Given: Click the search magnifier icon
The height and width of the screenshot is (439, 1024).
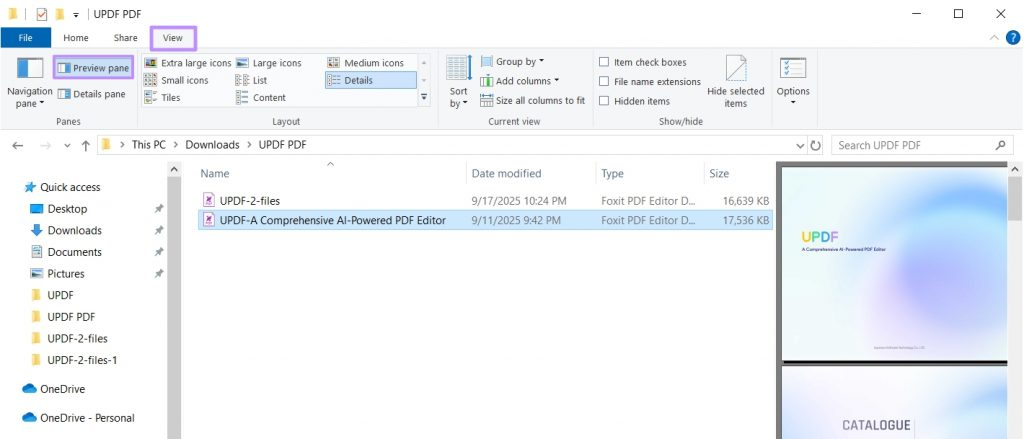Looking at the screenshot, I should click(1000, 145).
